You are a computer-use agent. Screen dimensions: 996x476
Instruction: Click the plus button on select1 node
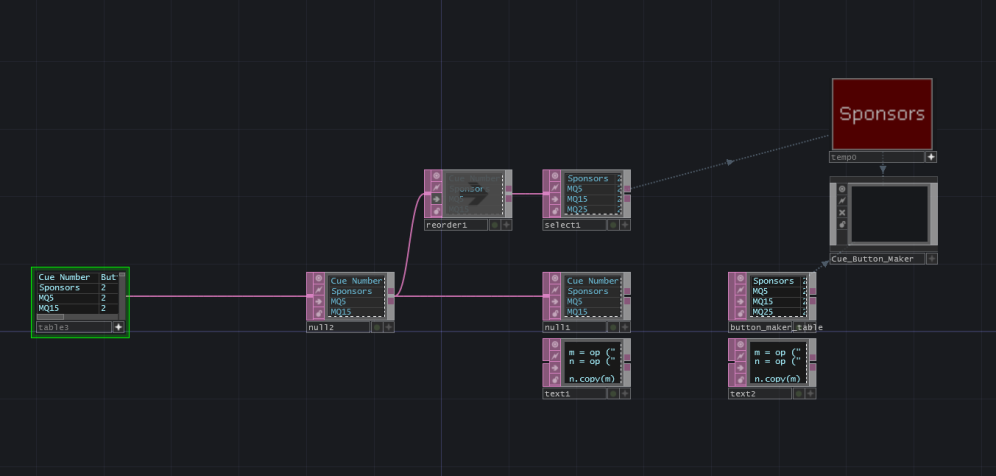click(625, 225)
